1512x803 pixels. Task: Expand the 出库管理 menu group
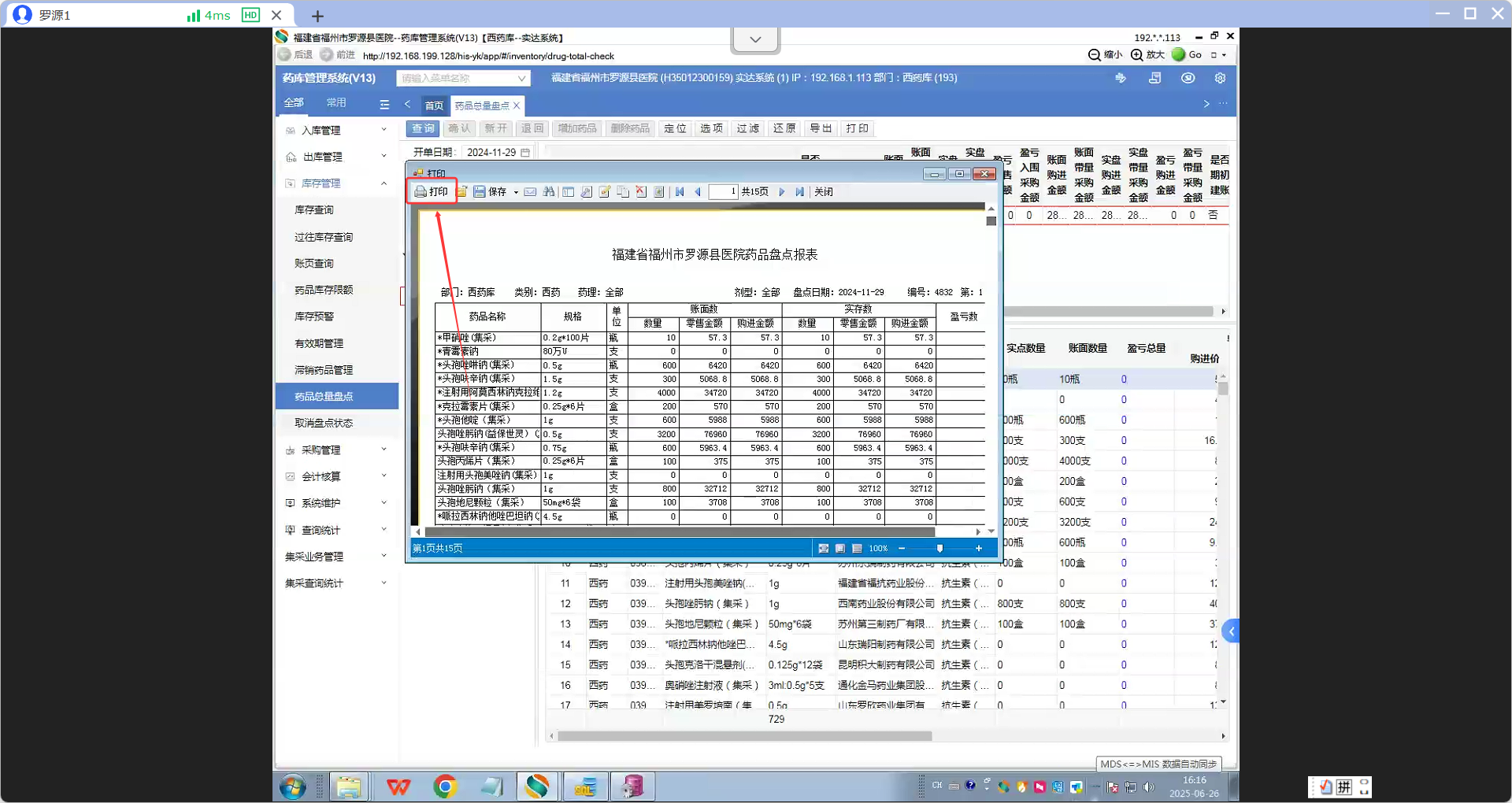pyautogui.click(x=337, y=157)
